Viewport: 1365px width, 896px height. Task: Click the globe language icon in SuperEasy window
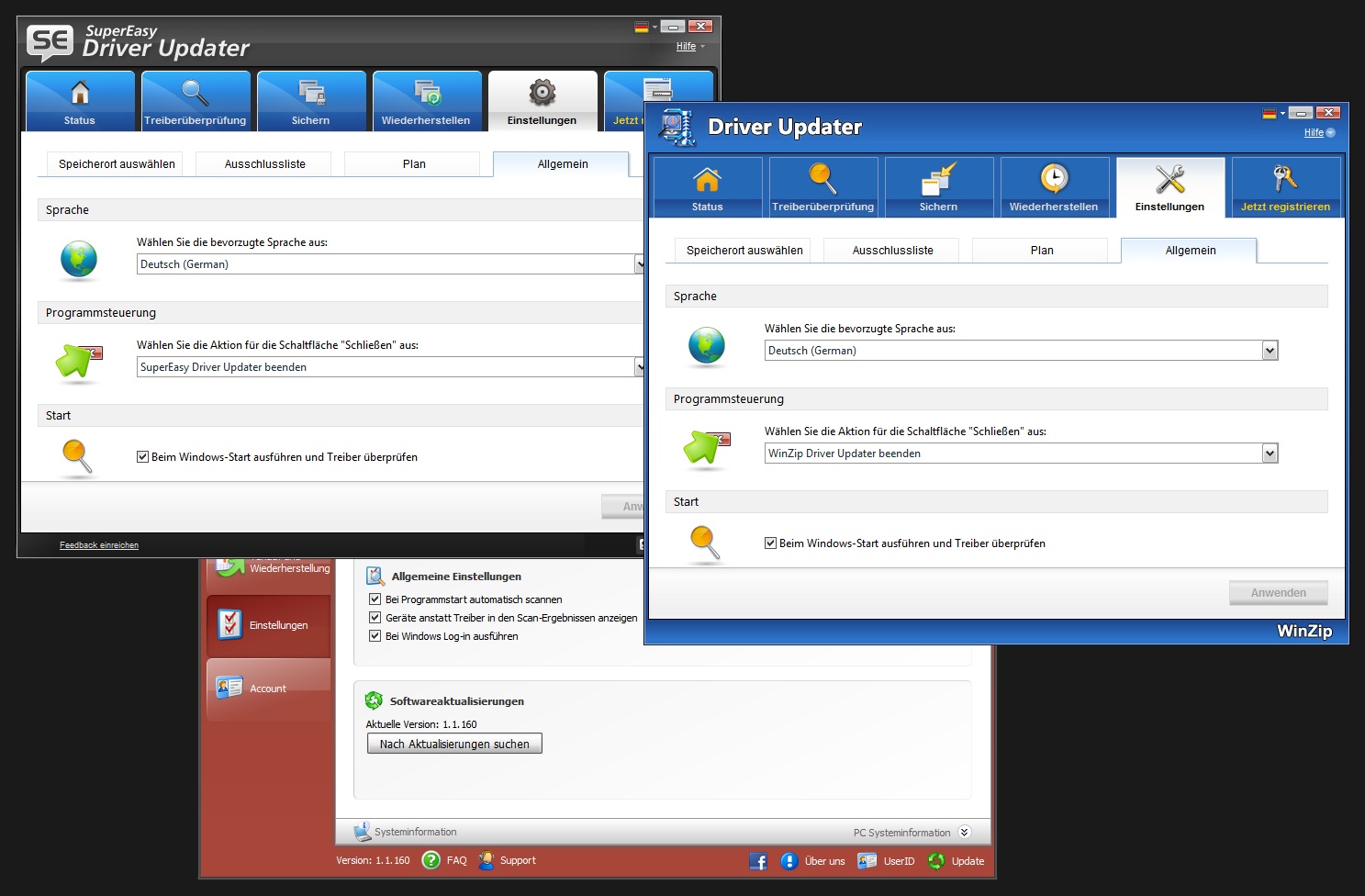click(x=79, y=260)
